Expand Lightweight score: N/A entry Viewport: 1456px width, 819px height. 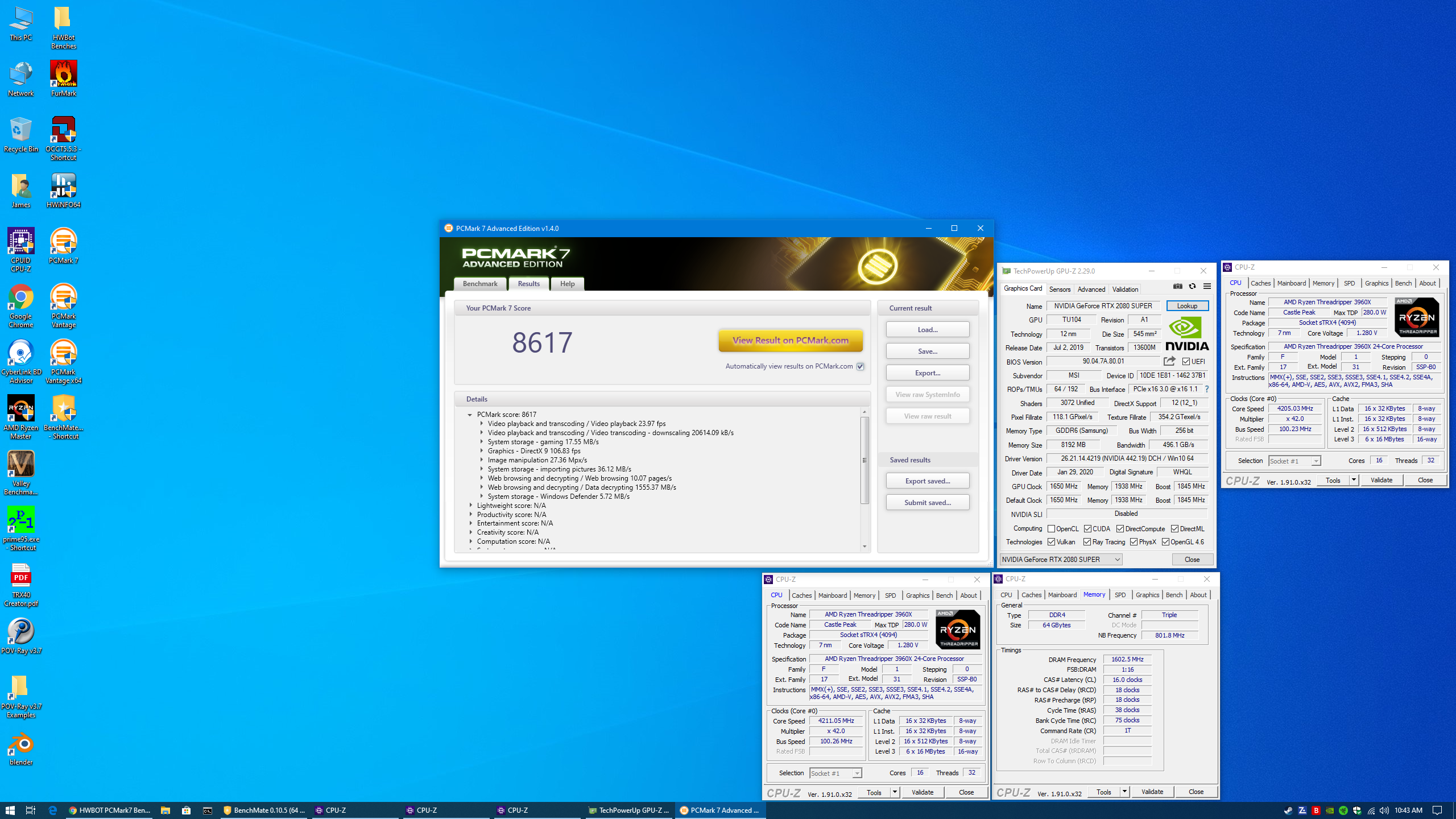click(470, 505)
